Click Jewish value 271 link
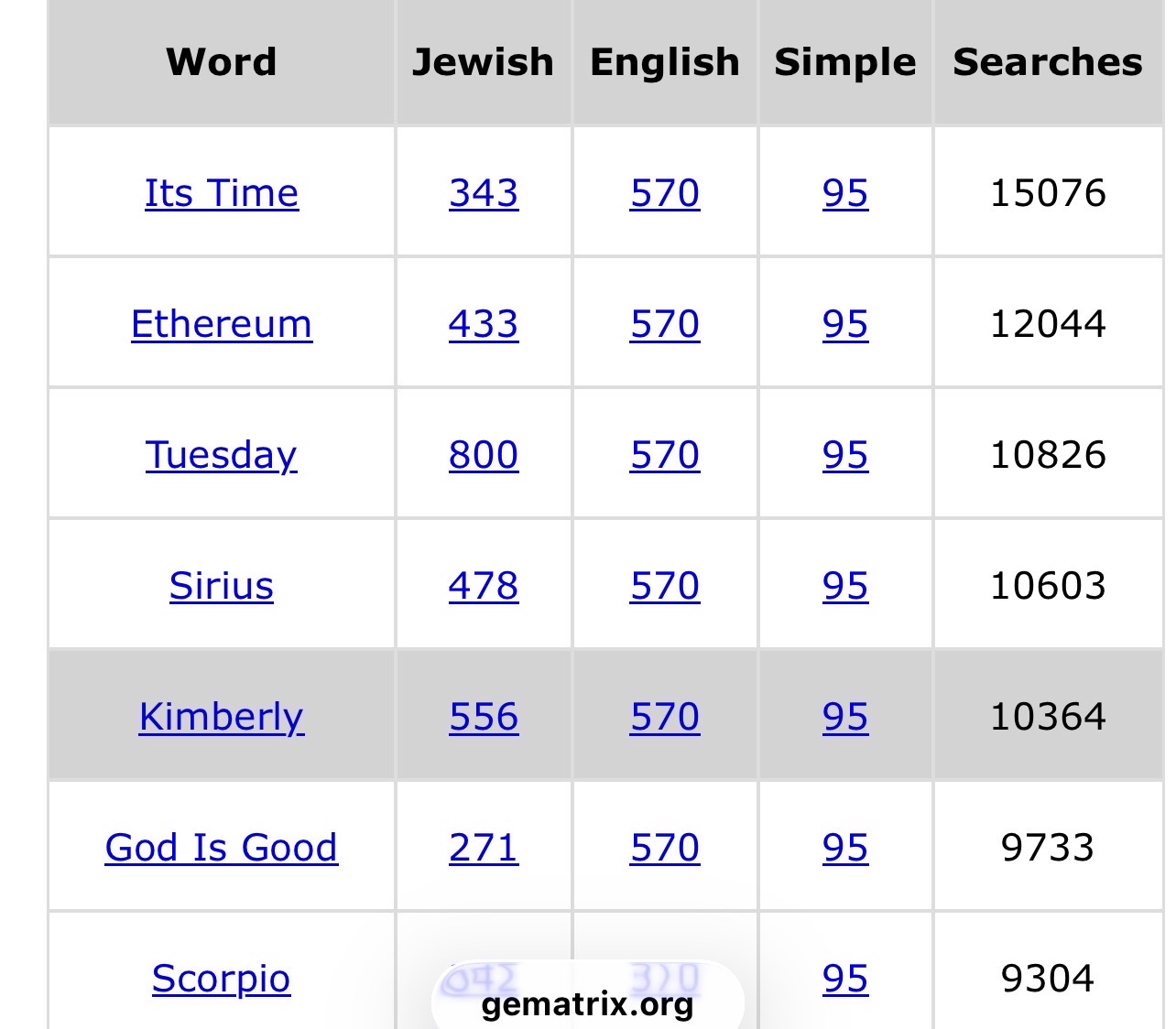This screenshot has width=1176, height=1029. tap(484, 848)
